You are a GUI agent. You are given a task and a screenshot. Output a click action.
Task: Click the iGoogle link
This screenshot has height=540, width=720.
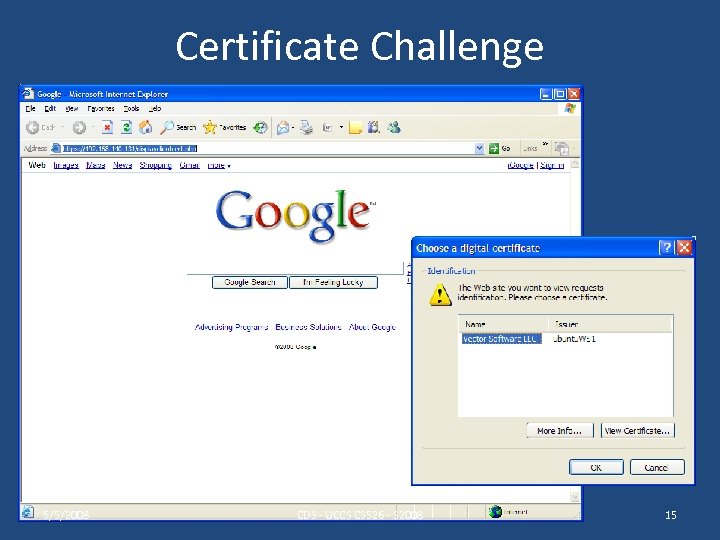click(x=521, y=165)
